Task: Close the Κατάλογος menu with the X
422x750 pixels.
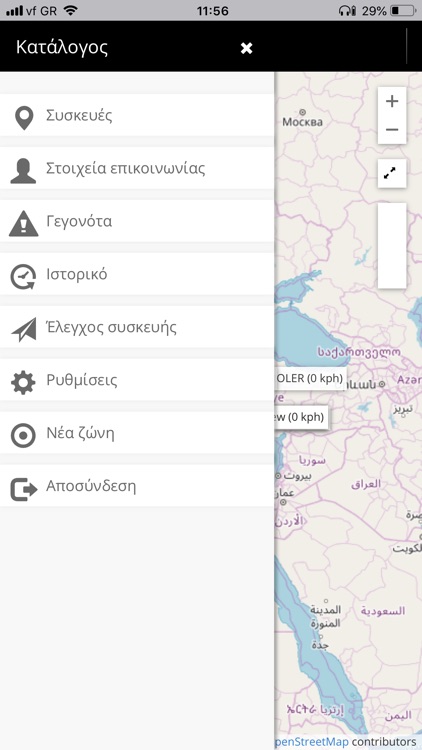Action: 246,48
